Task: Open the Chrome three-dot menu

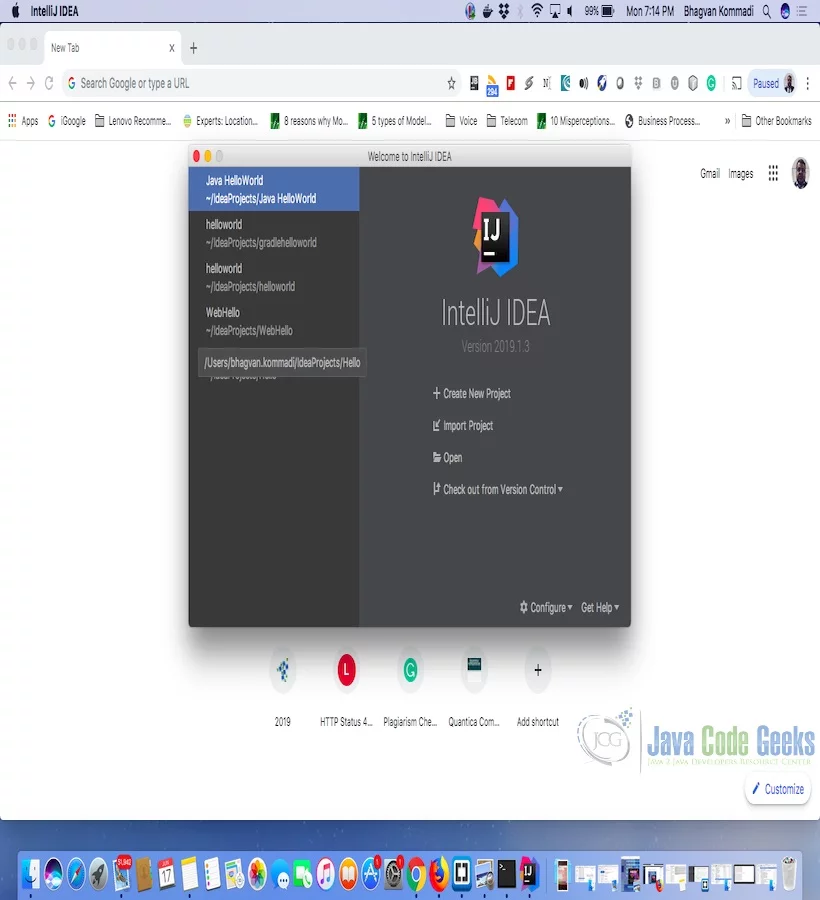Action: (x=807, y=84)
